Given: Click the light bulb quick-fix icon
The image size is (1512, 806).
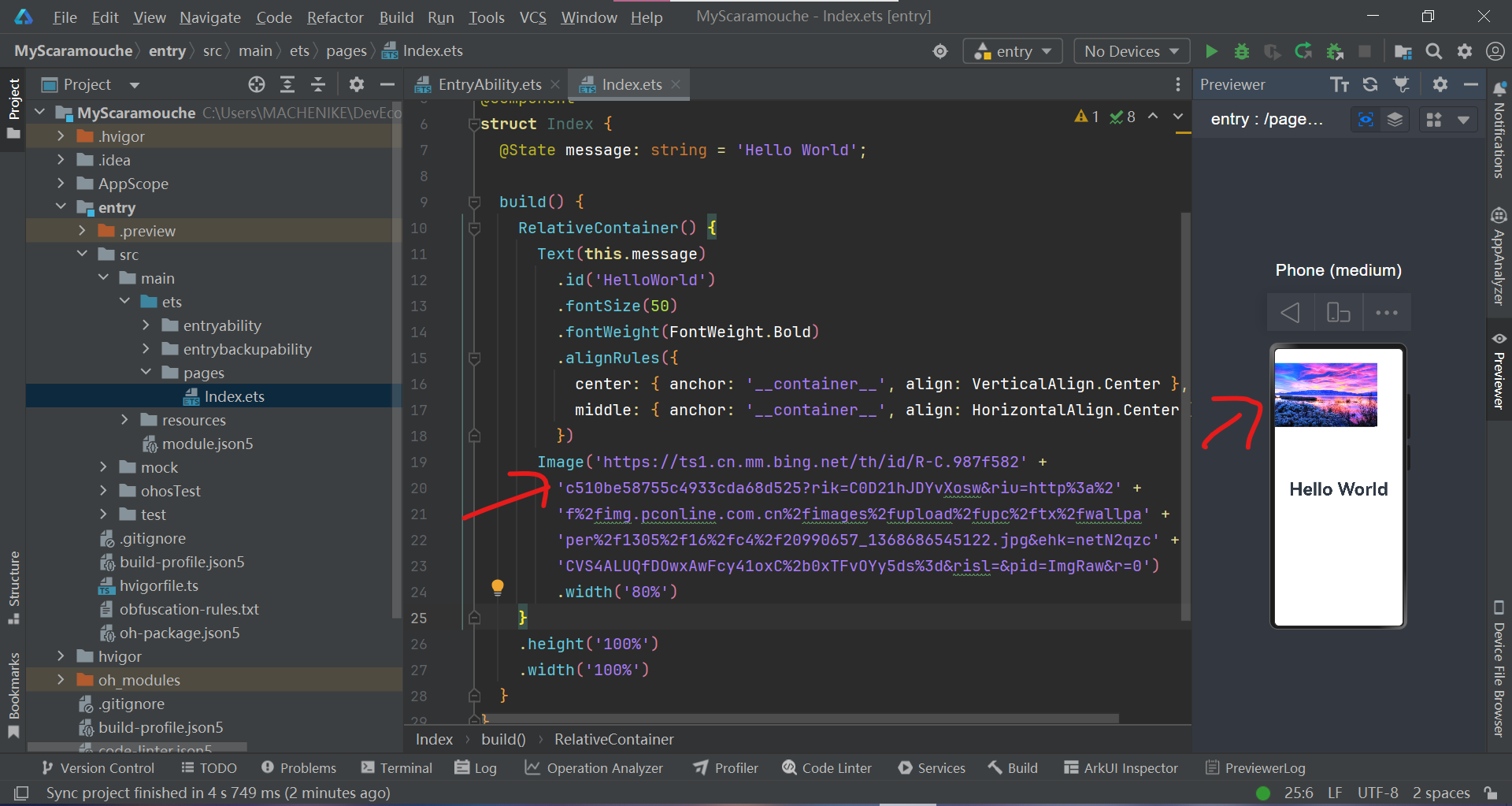Looking at the screenshot, I should click(x=498, y=587).
